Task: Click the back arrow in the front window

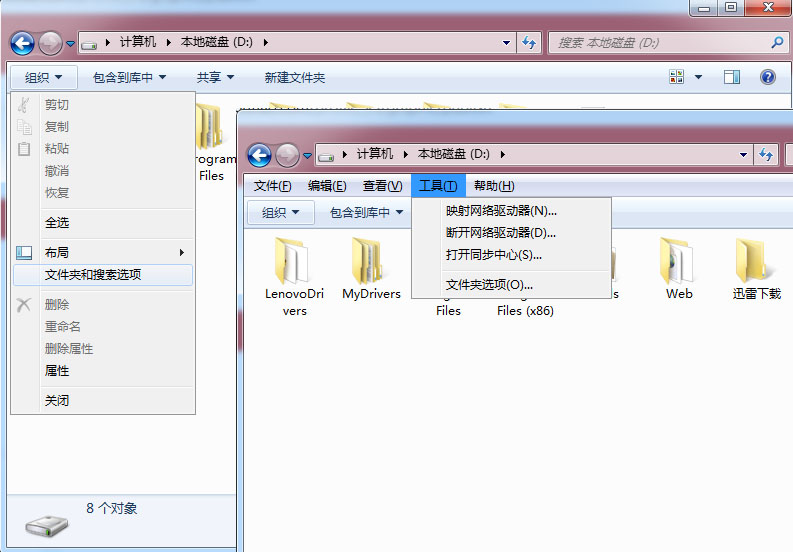Action: click(259, 155)
